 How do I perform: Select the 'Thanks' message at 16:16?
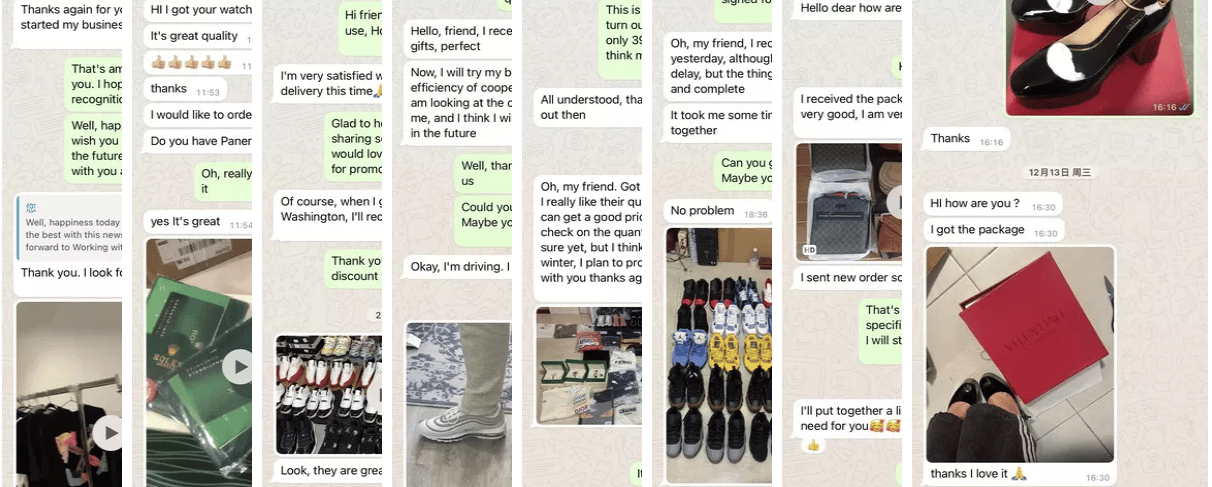[965, 139]
